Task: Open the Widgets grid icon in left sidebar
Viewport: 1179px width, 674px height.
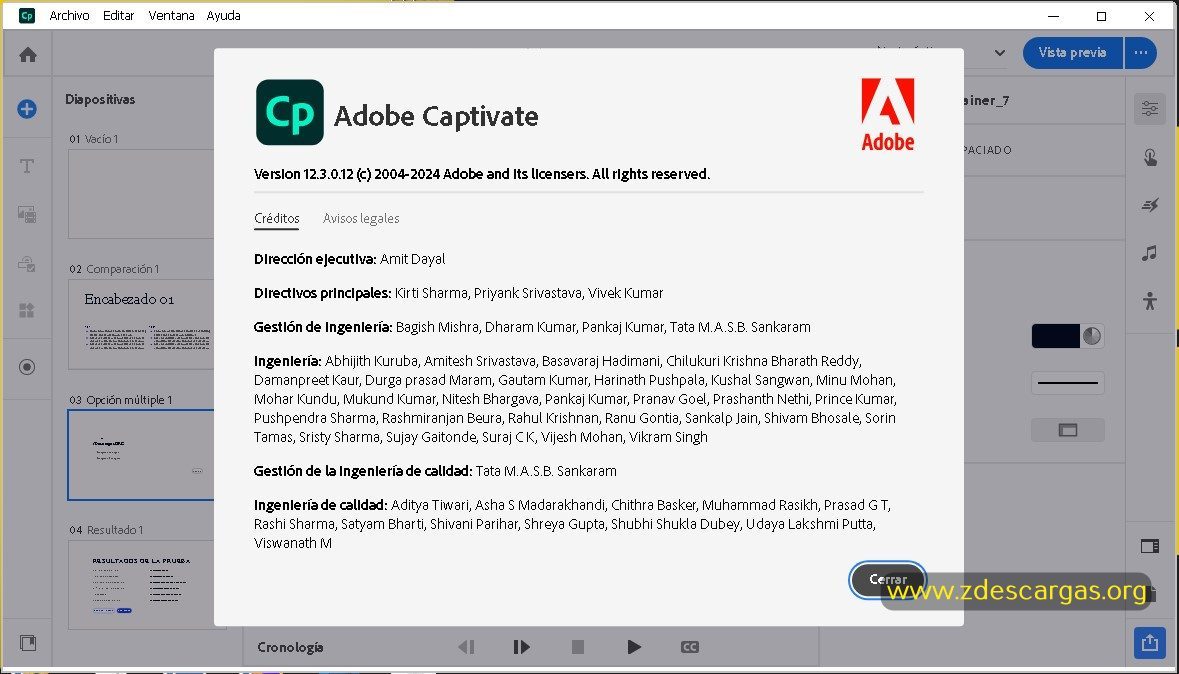Action: tap(27, 311)
